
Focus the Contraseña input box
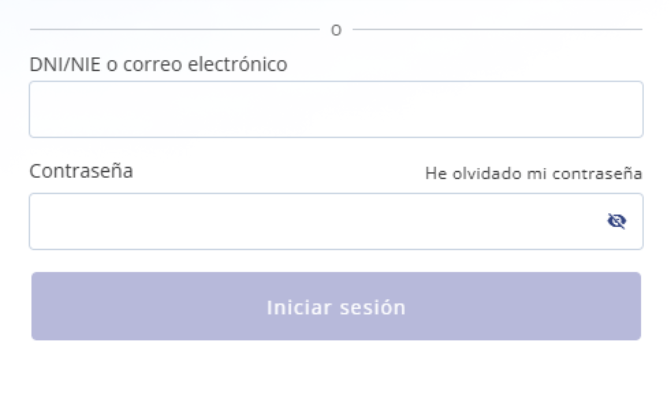click(310, 222)
